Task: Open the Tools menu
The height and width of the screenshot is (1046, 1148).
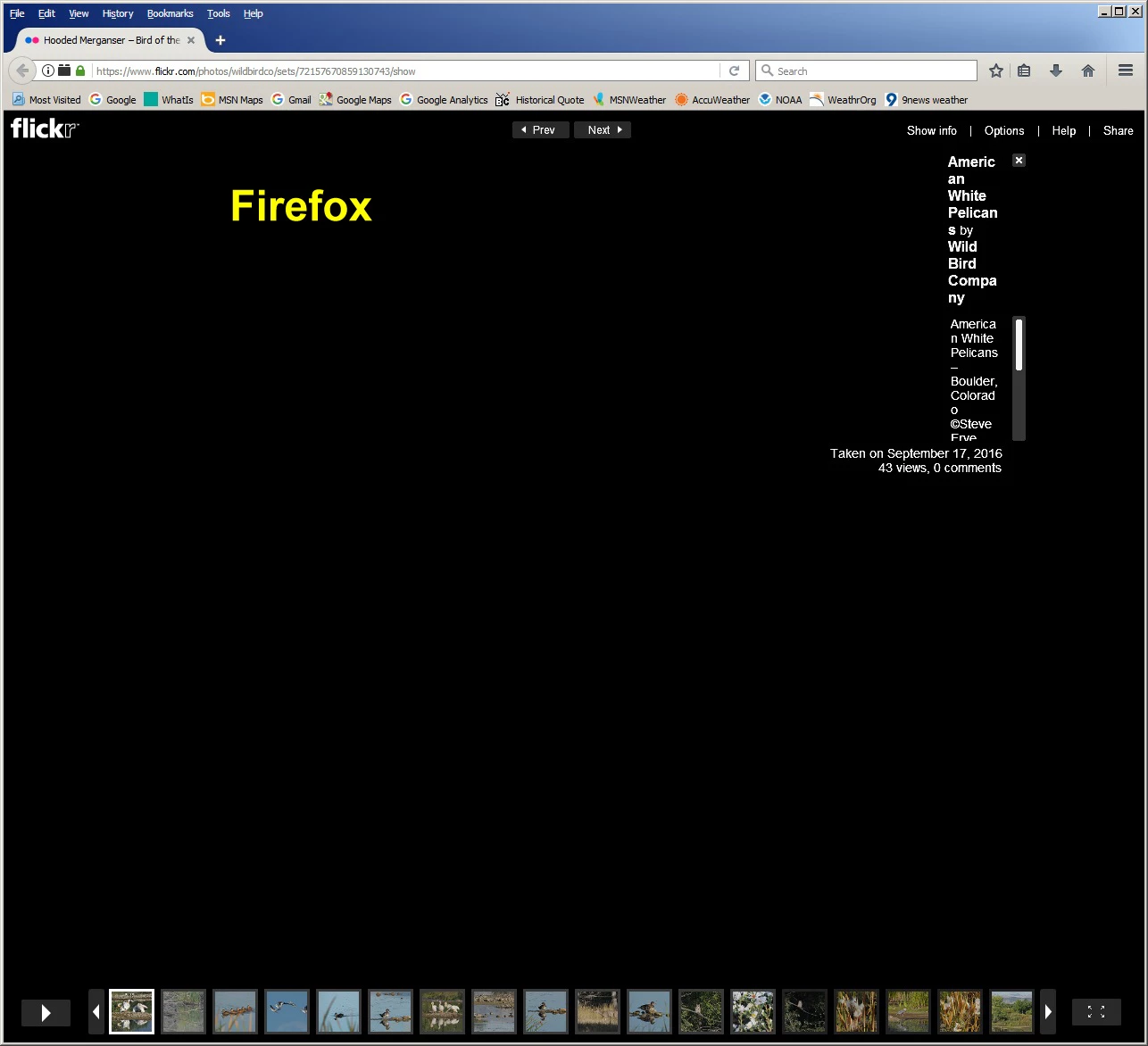Action: click(x=219, y=13)
